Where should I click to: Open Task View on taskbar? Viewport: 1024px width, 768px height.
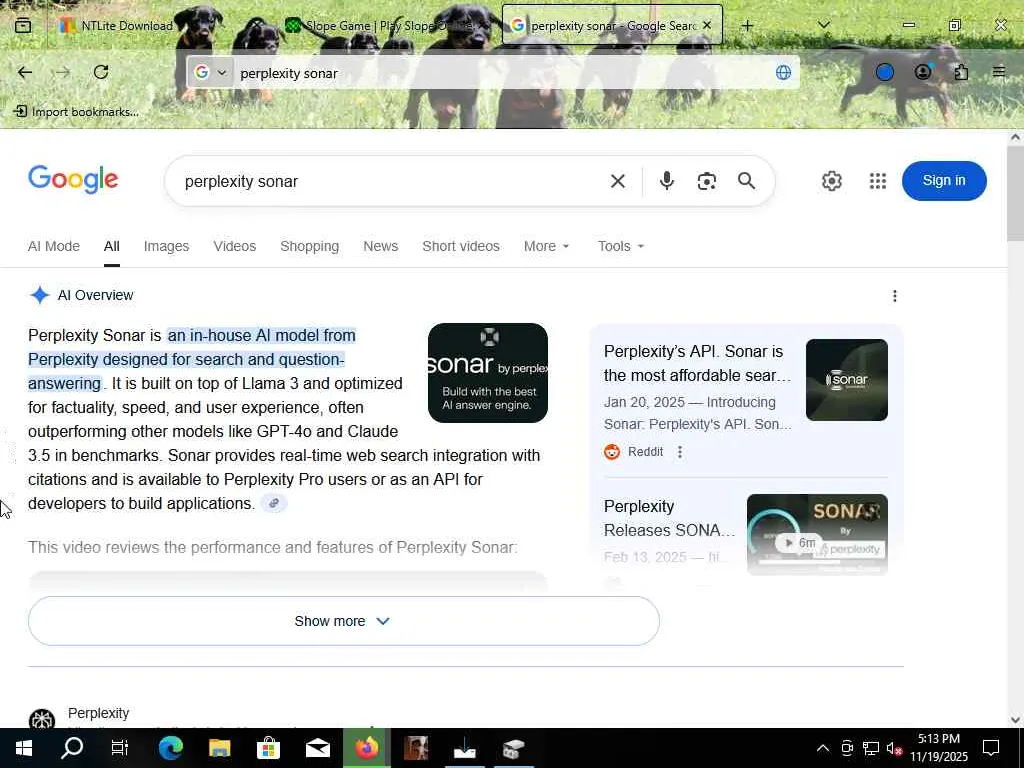point(120,748)
